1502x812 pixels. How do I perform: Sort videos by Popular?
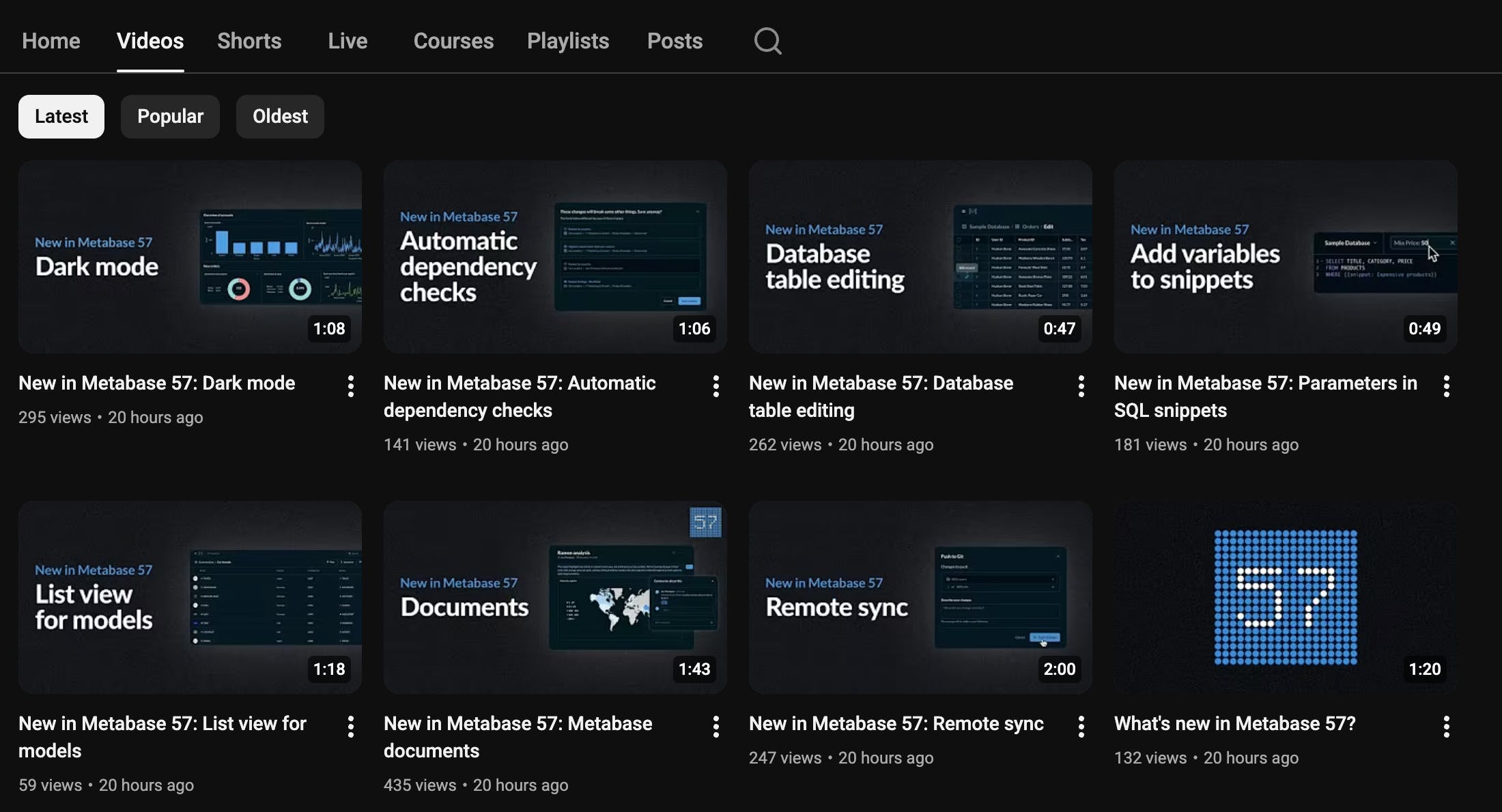coord(170,117)
